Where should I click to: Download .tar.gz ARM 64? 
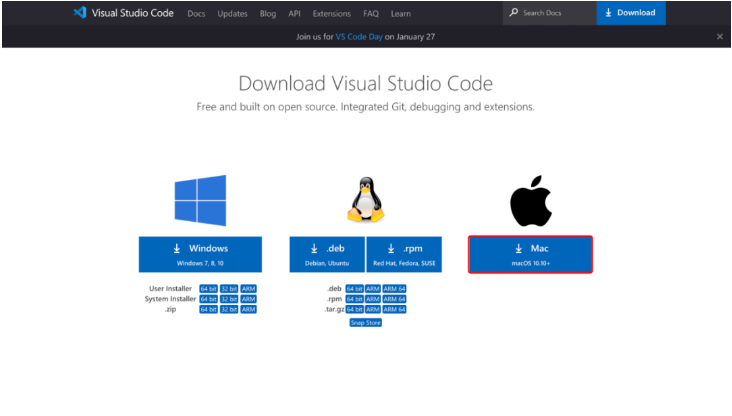pos(394,309)
